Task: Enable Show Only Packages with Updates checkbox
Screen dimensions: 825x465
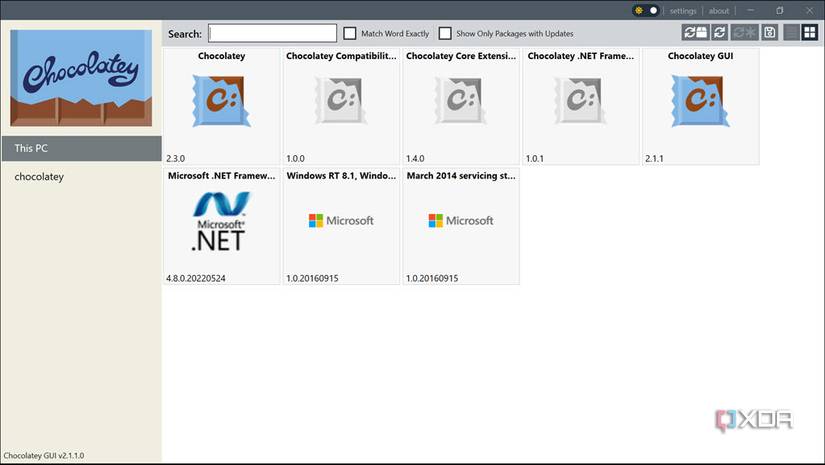Action: [x=445, y=33]
